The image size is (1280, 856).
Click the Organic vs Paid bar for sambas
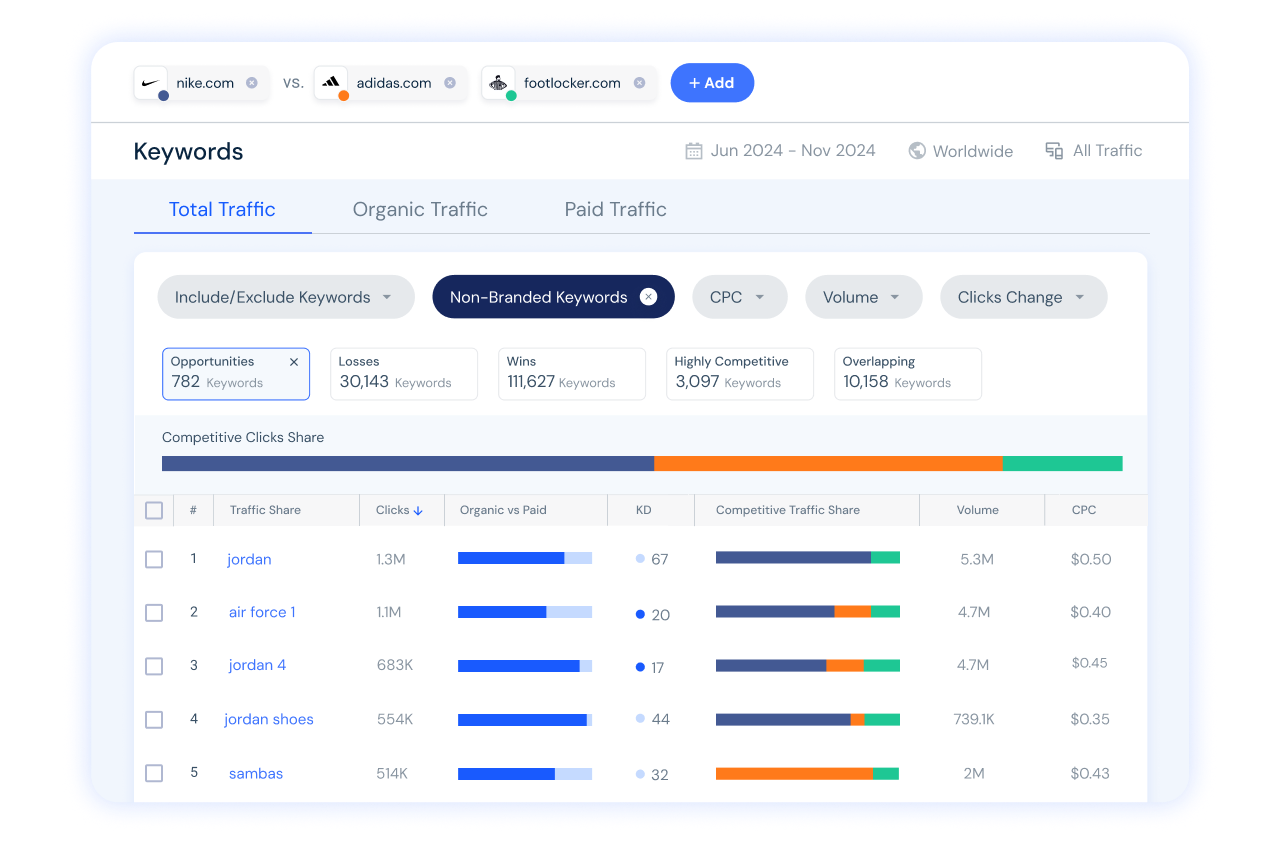525,774
